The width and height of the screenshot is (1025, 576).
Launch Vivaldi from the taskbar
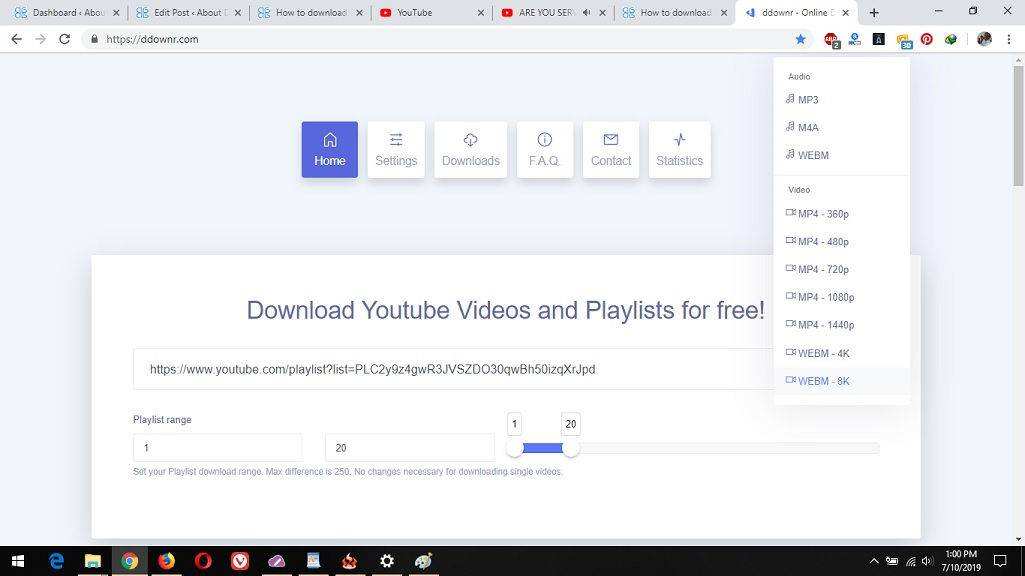(240, 561)
